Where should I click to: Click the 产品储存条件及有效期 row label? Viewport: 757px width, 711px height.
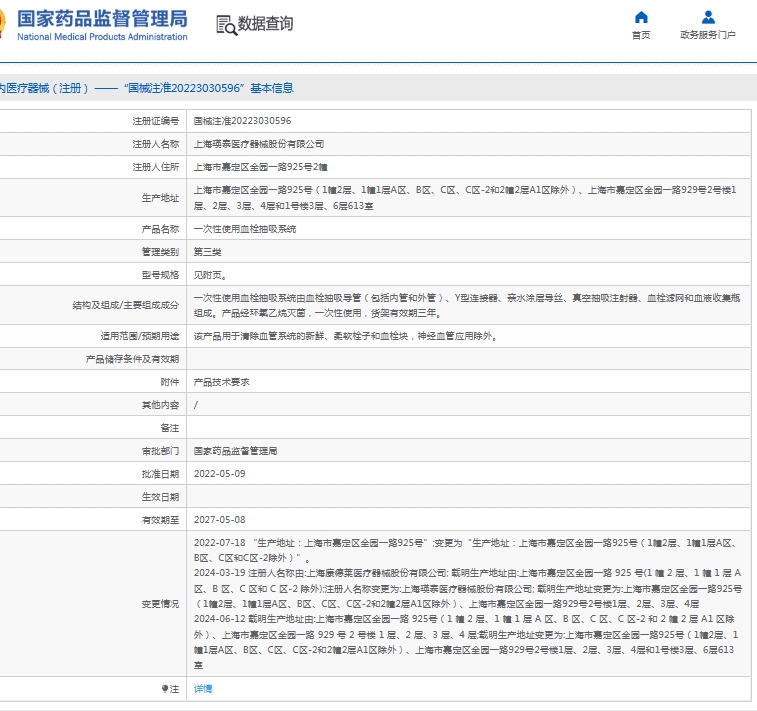(132, 359)
